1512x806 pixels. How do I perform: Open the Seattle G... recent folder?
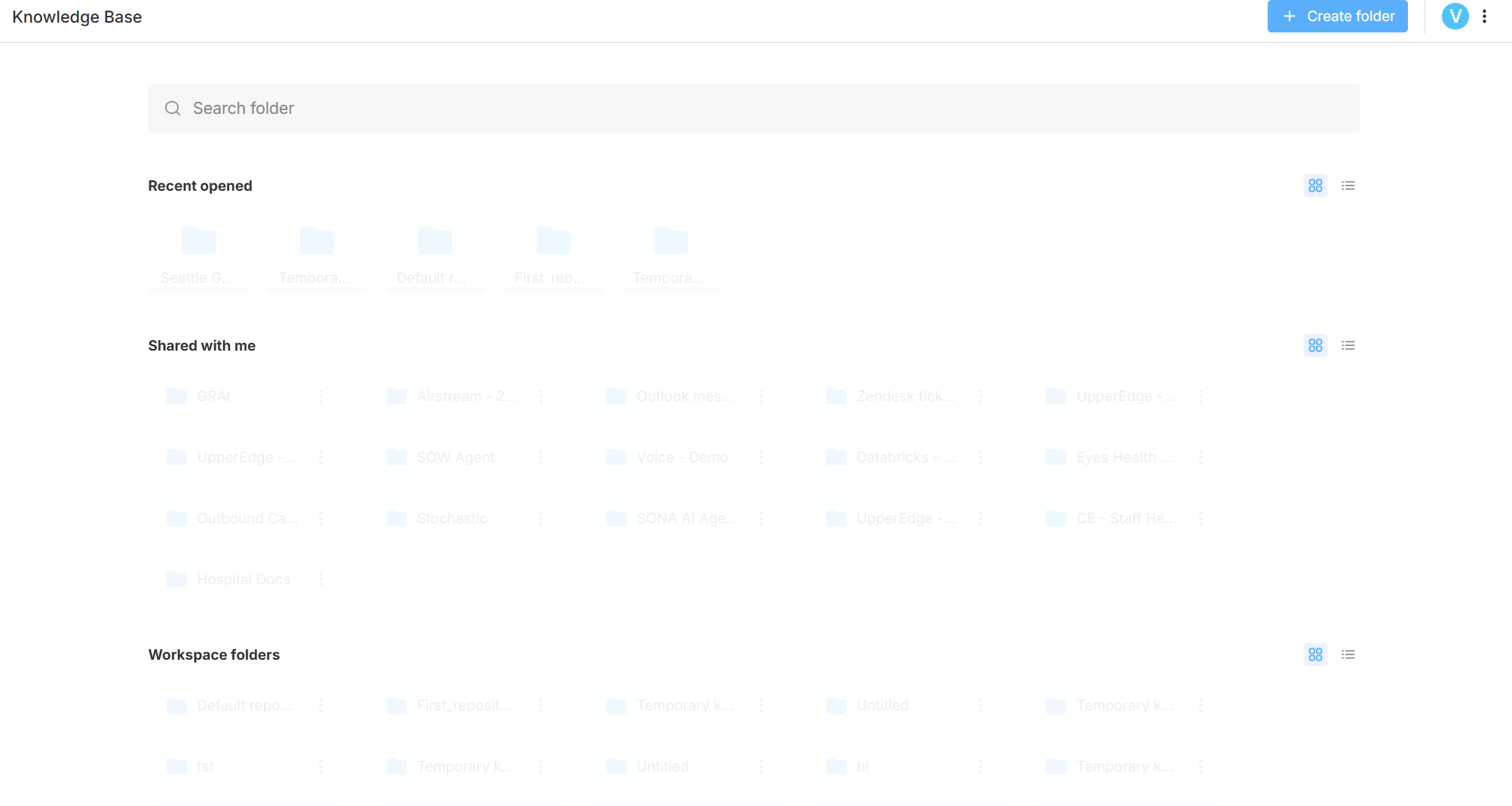click(x=198, y=256)
